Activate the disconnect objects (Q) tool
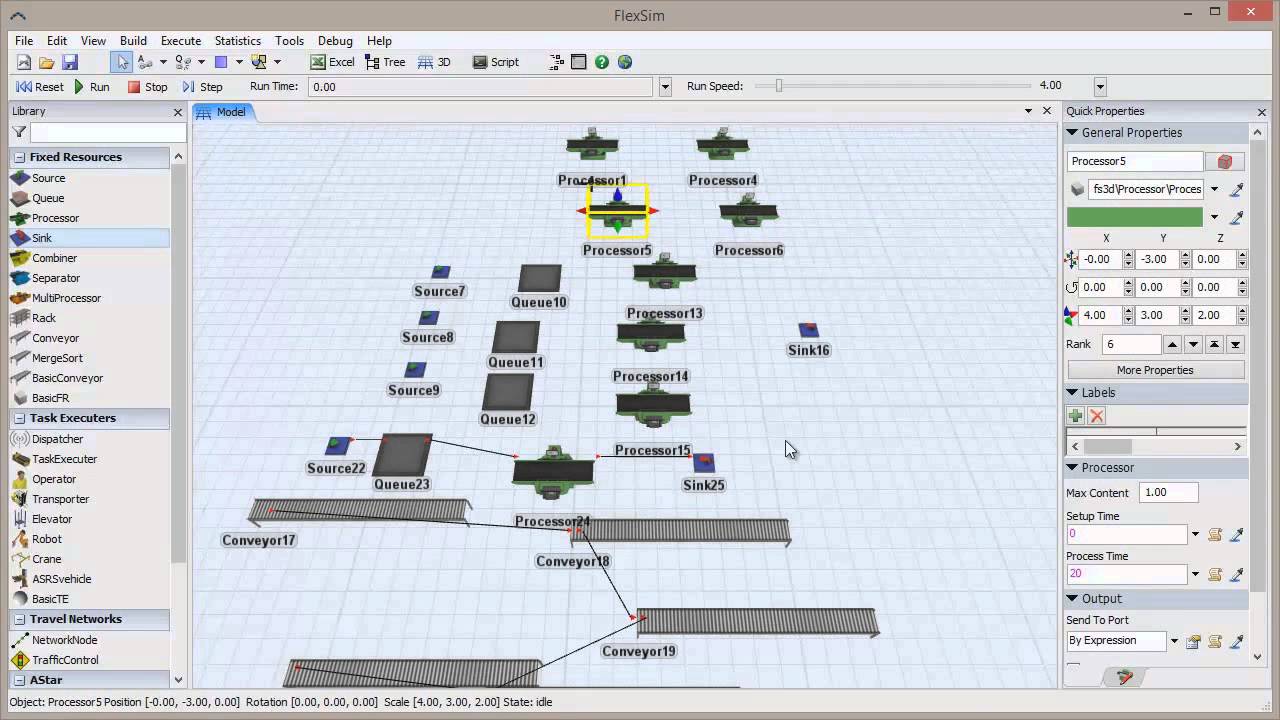1280x720 pixels. pyautogui.click(x=183, y=62)
